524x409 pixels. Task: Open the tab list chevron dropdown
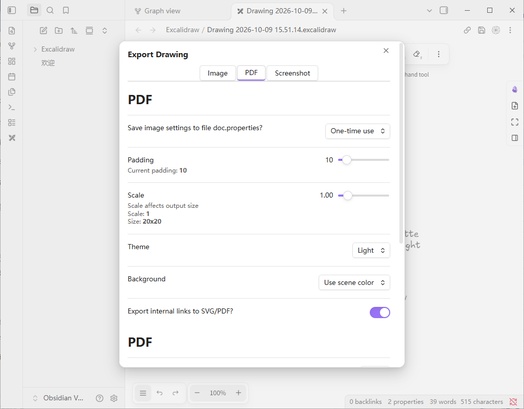(x=429, y=11)
